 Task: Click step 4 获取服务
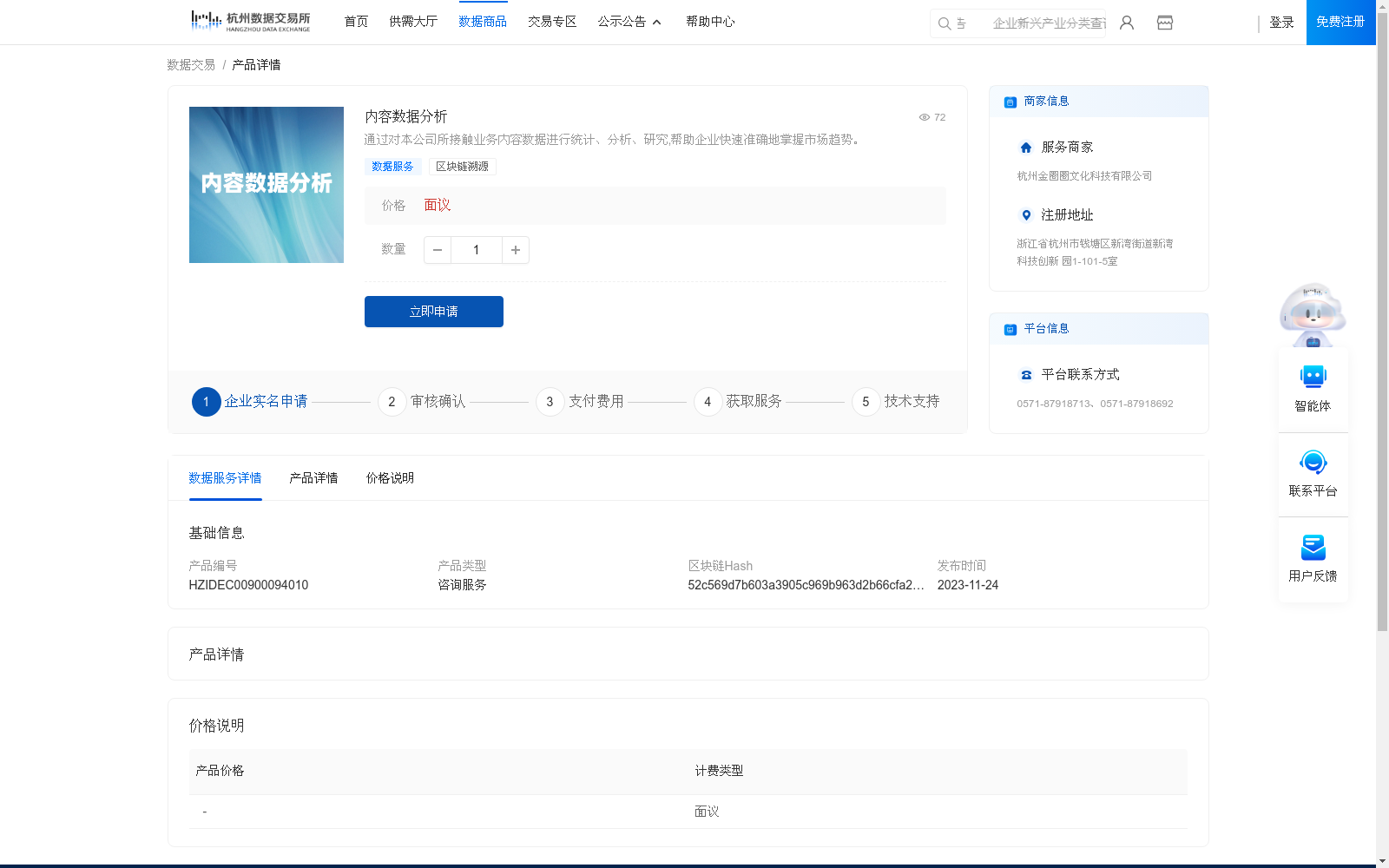tap(738, 402)
